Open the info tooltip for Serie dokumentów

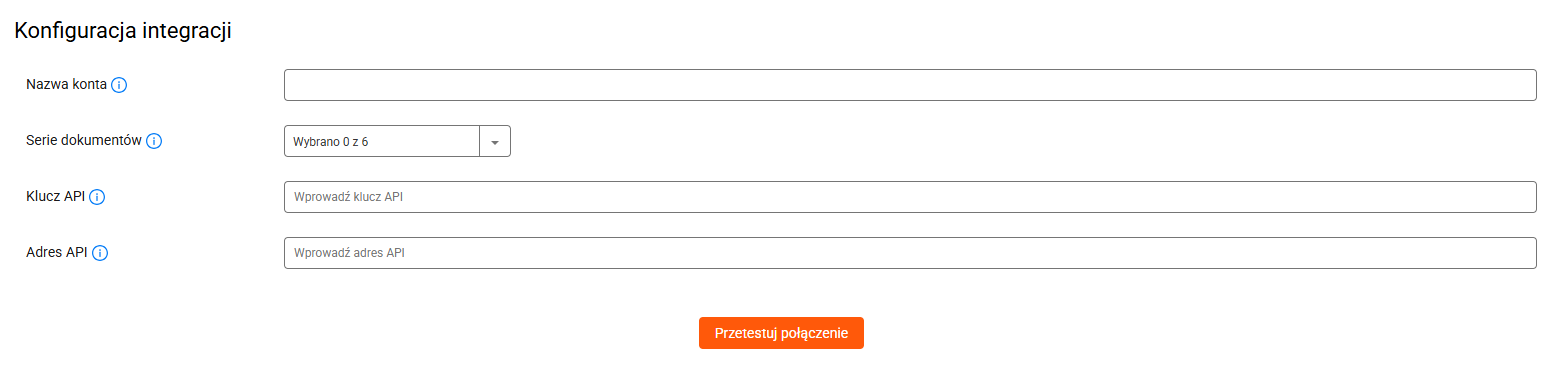[154, 141]
